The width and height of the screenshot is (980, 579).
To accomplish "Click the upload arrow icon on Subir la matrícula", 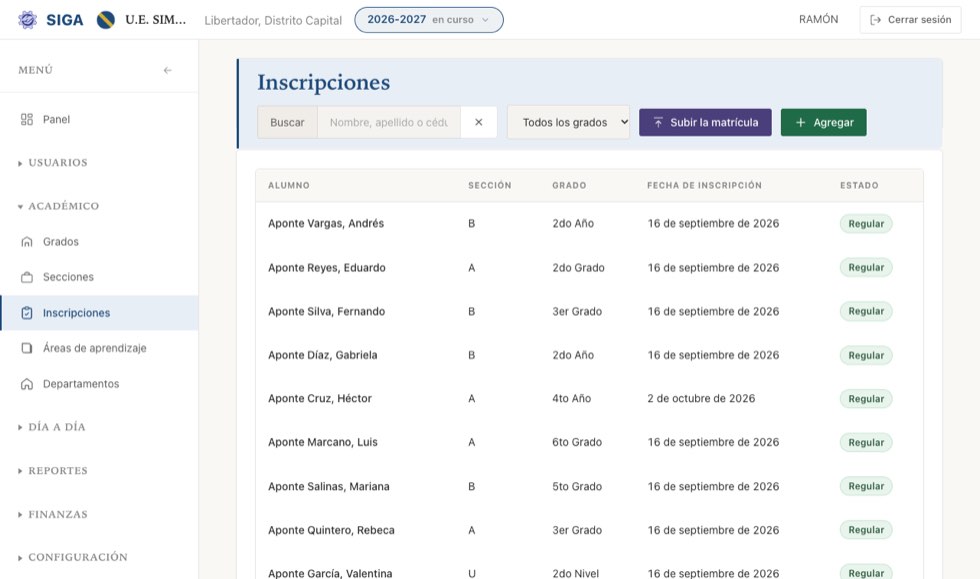I will click(x=658, y=123).
